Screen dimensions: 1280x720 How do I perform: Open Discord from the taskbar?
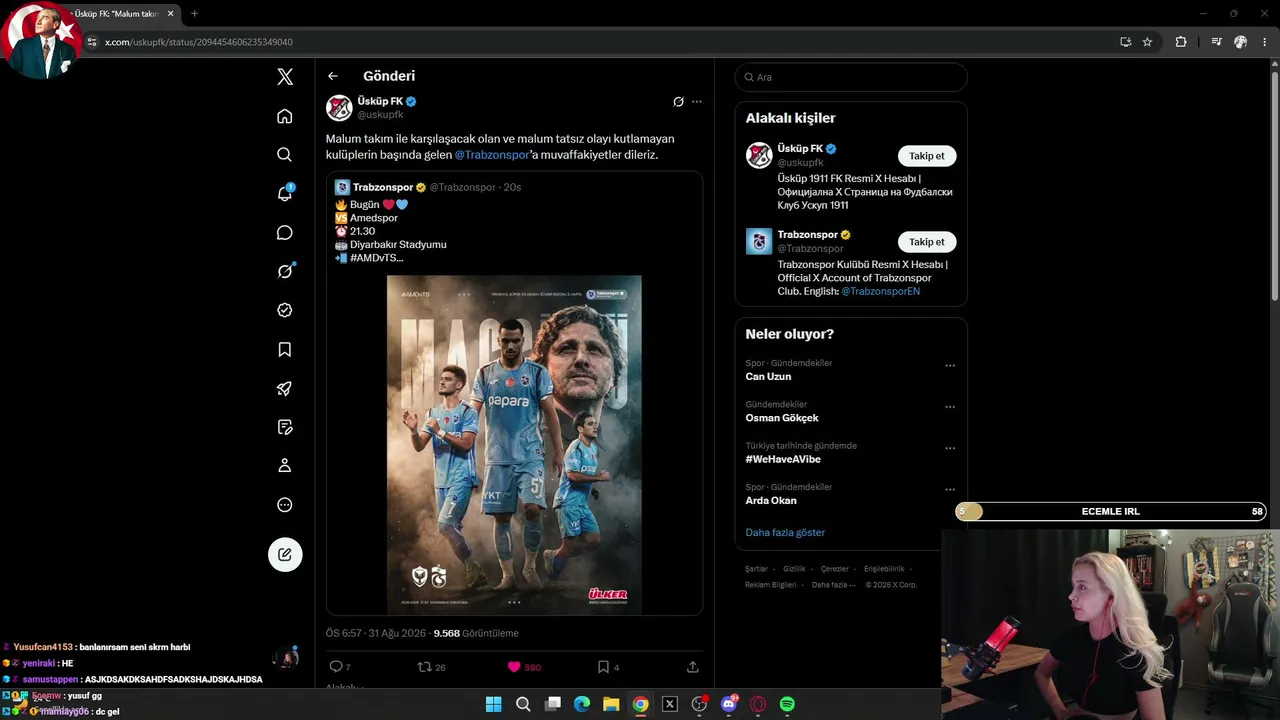[x=729, y=704]
